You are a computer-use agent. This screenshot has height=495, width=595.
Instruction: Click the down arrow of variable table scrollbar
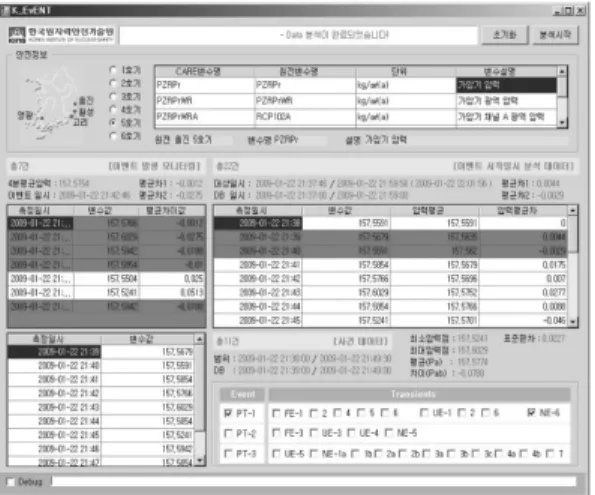pyautogui.click(x=562, y=123)
